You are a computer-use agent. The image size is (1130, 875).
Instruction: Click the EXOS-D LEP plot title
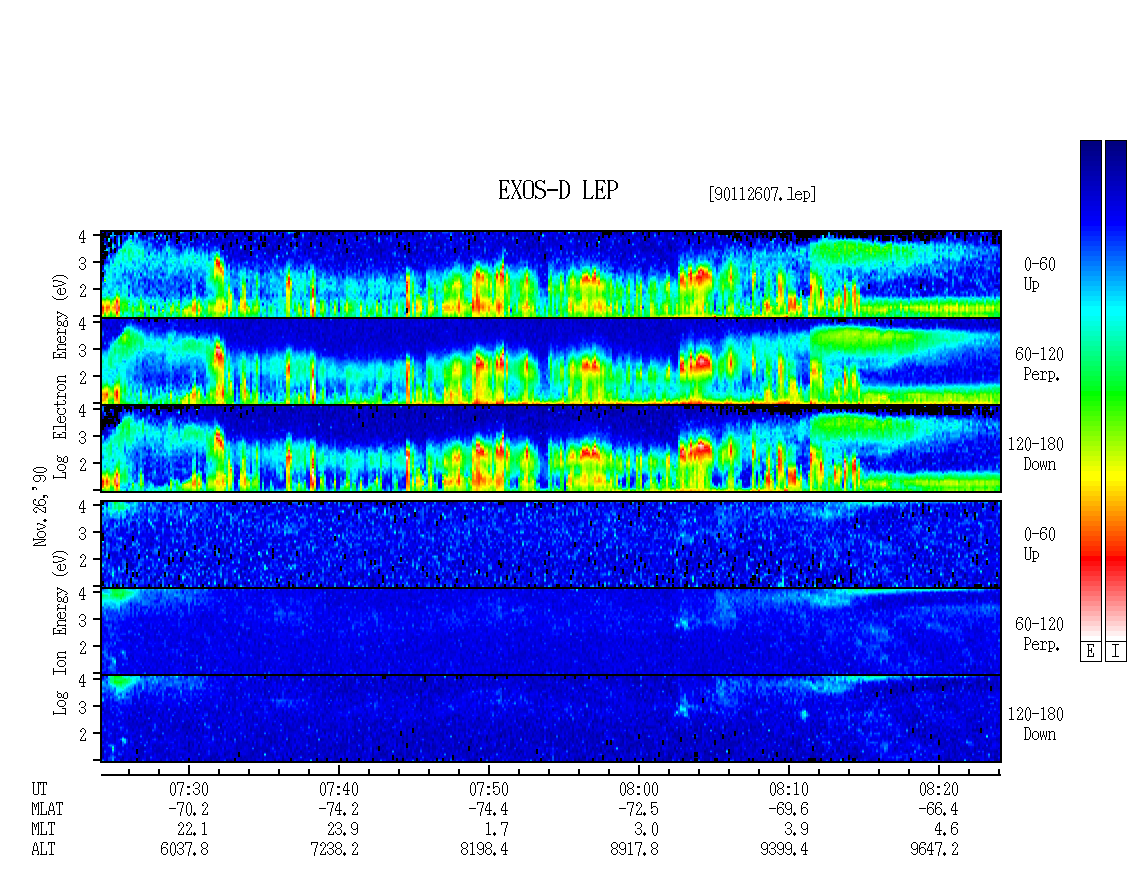tap(558, 191)
